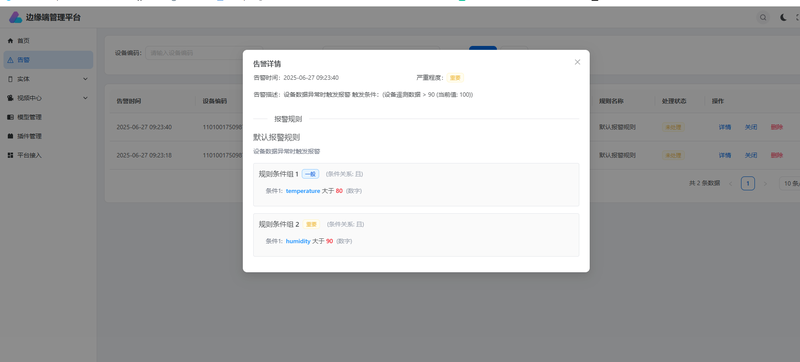
Task: Click the 插件管理 sidebar icon
Action: click(10, 136)
